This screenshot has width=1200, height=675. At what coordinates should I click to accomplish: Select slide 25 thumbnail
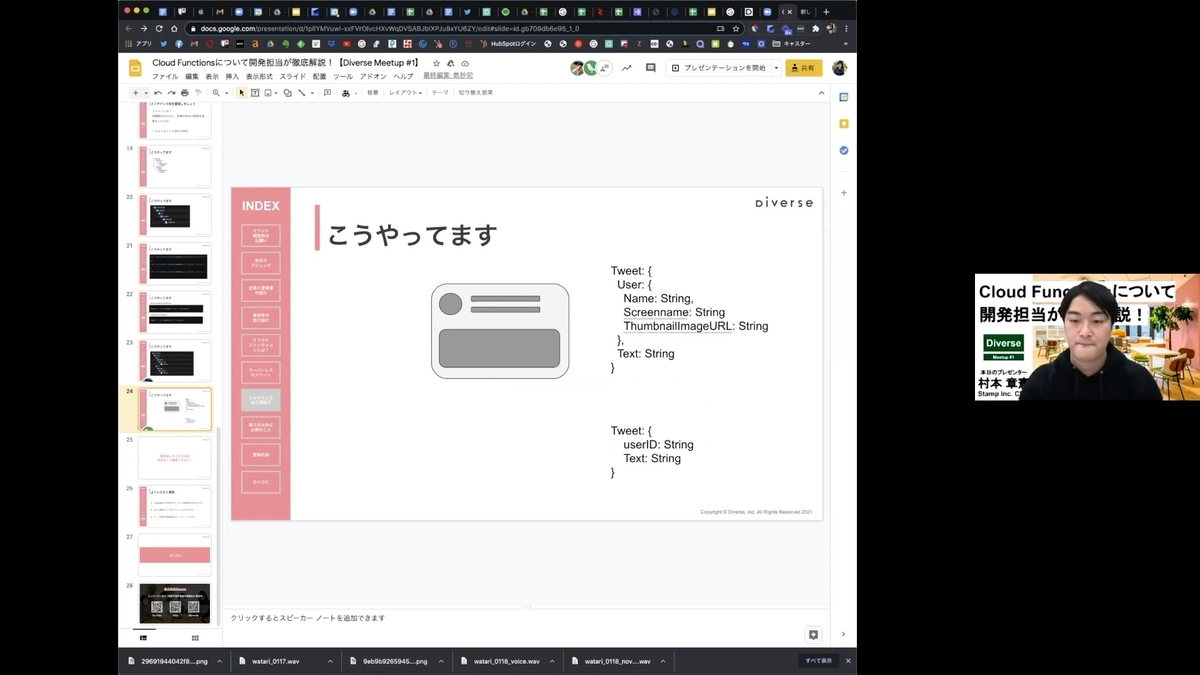tap(174, 457)
